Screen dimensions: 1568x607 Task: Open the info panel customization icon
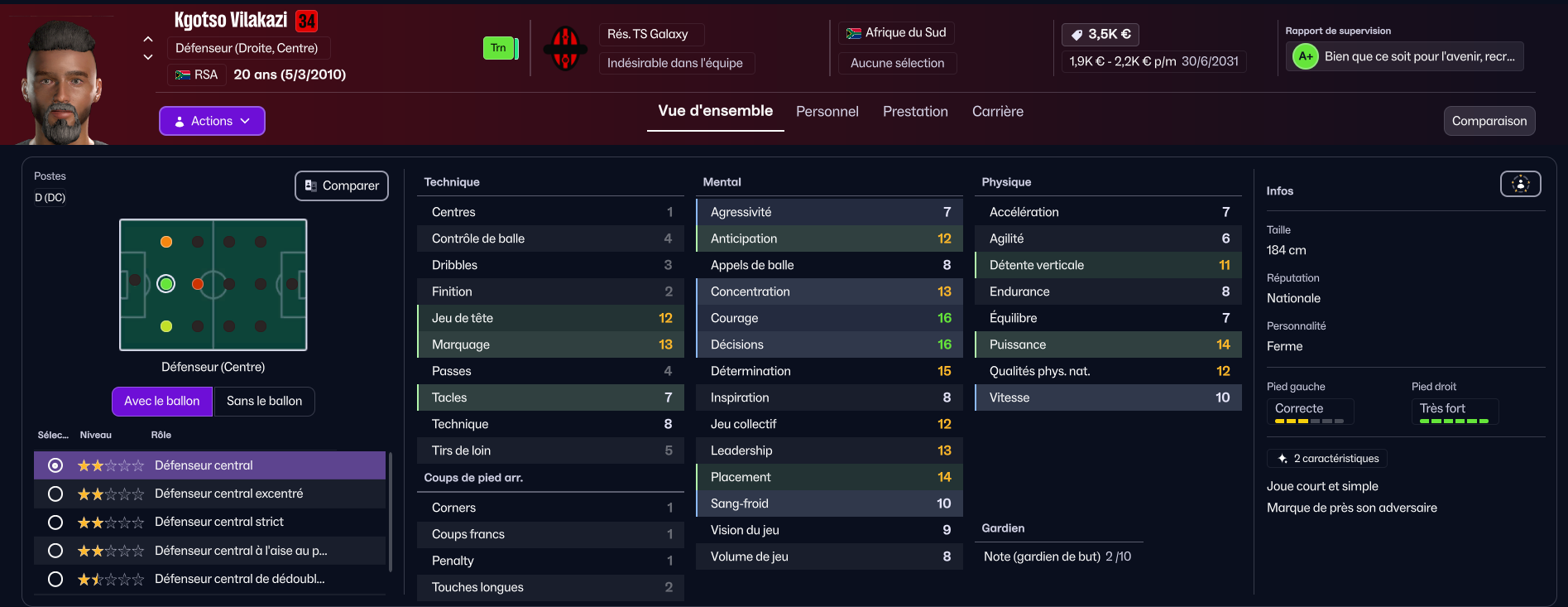(x=1520, y=184)
